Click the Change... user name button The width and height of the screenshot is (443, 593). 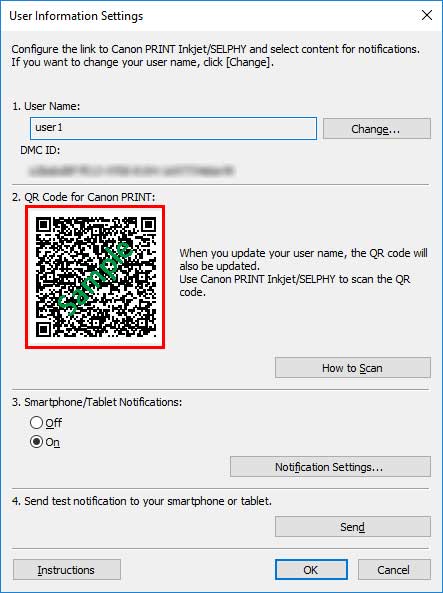click(x=376, y=129)
